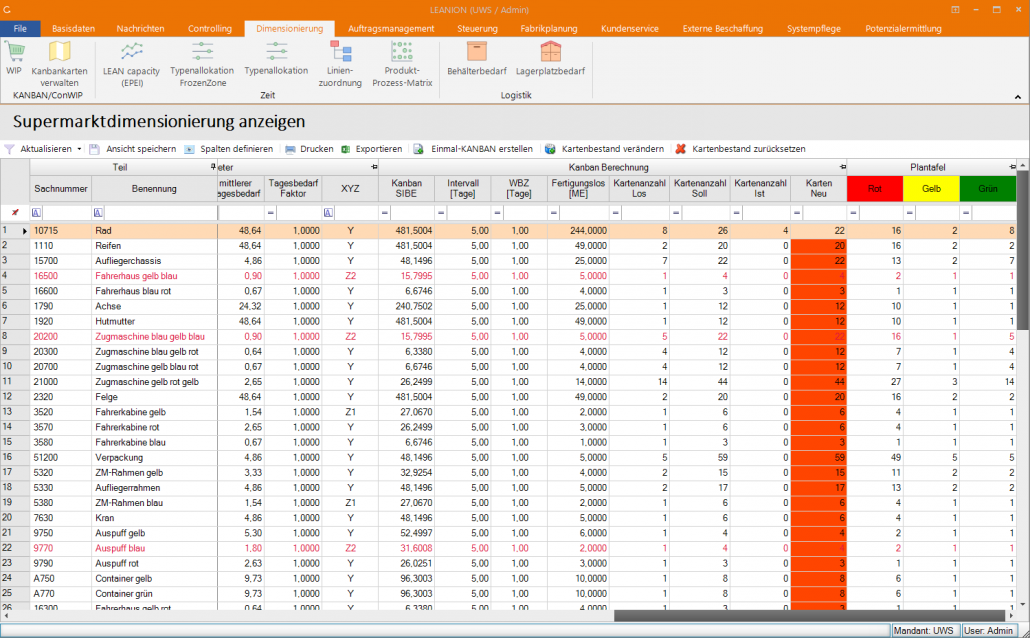Open Produkt-Prozess-Matrix
The width and height of the screenshot is (1030, 638).
coord(402,64)
